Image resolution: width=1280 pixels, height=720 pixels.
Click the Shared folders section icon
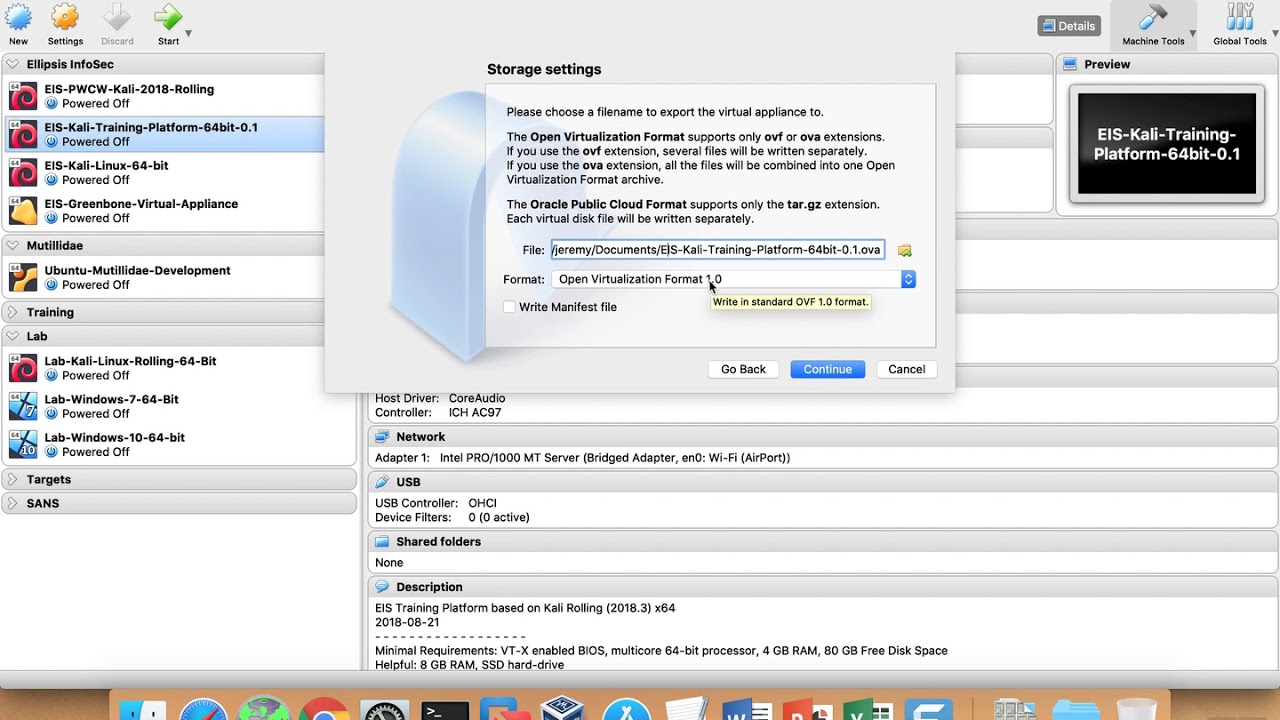(x=381, y=541)
